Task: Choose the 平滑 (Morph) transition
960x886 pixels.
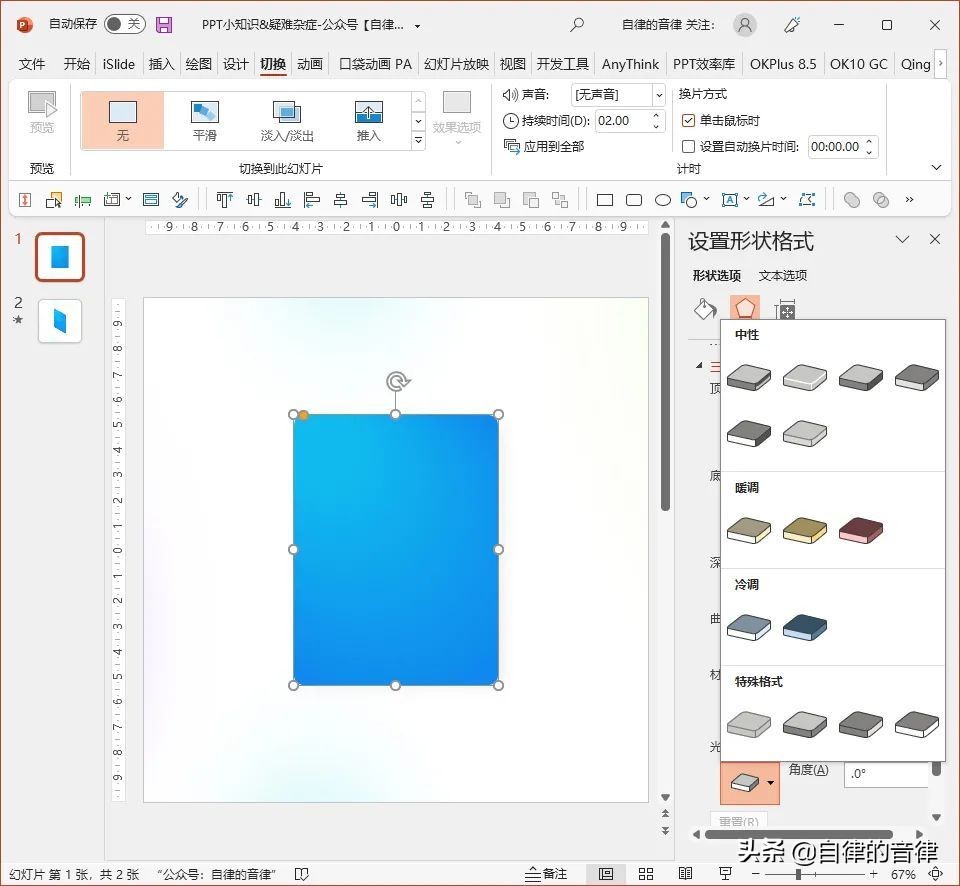Action: [x=204, y=120]
